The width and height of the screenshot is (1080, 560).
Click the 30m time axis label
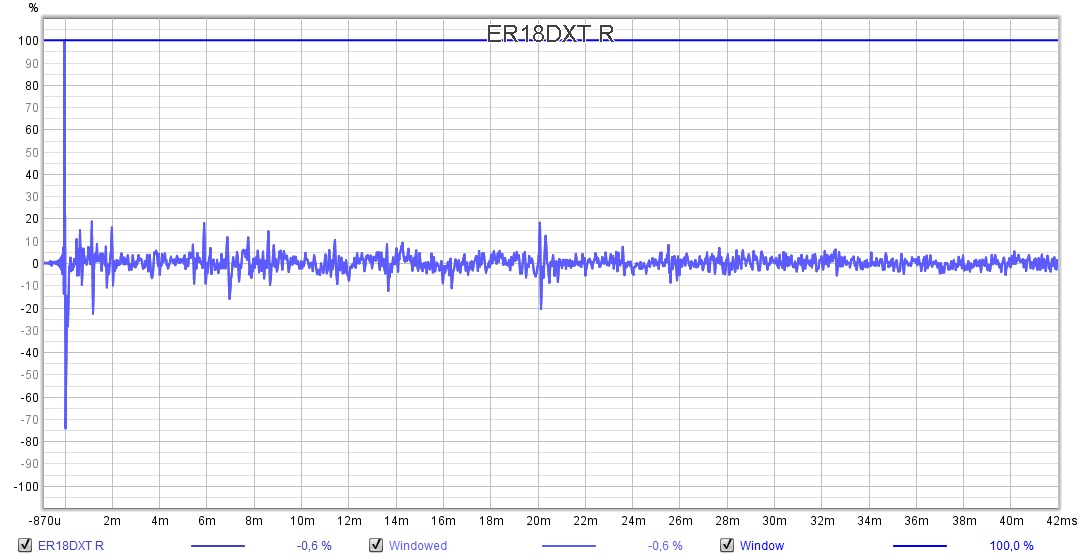(774, 521)
